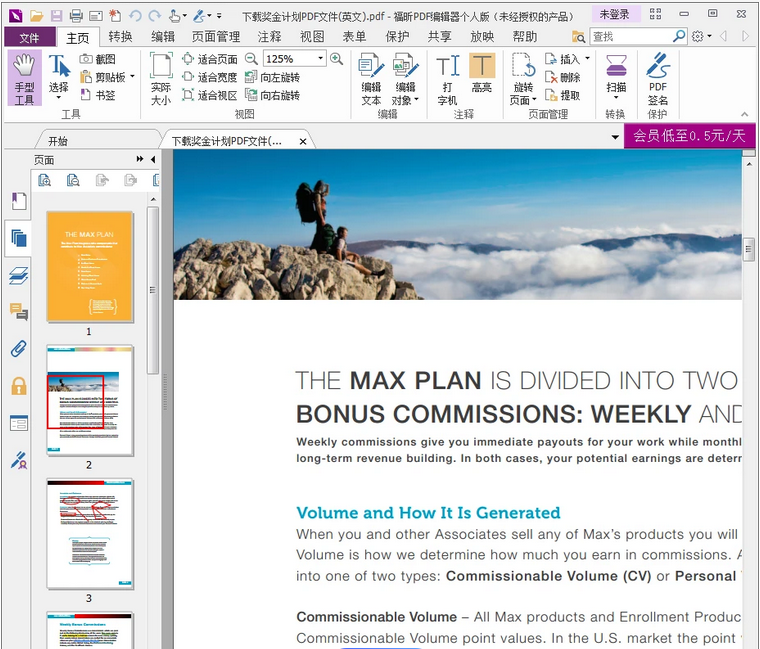
Task: Click the Undo arrow
Action: click(x=135, y=16)
